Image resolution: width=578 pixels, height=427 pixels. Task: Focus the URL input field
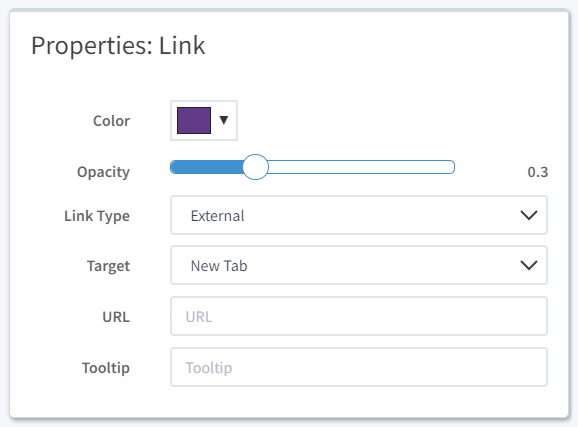(x=359, y=316)
